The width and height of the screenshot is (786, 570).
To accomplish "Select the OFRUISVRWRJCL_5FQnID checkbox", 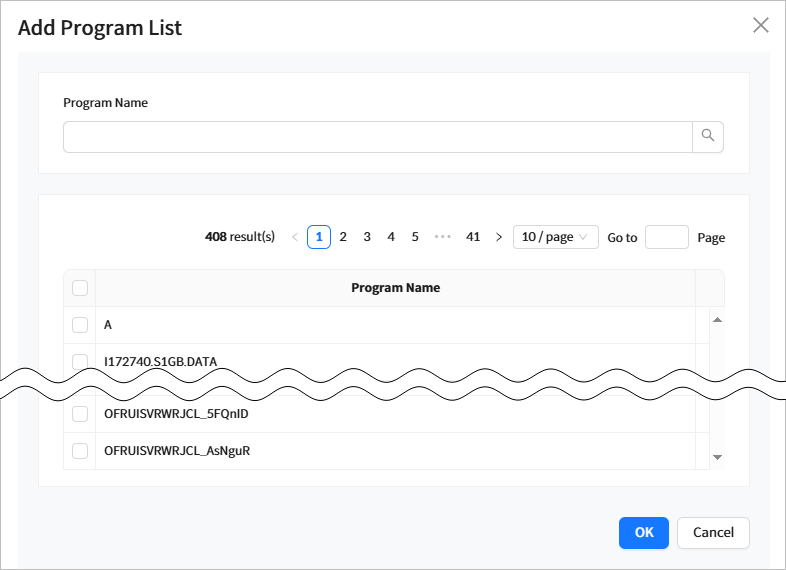I will [80, 414].
